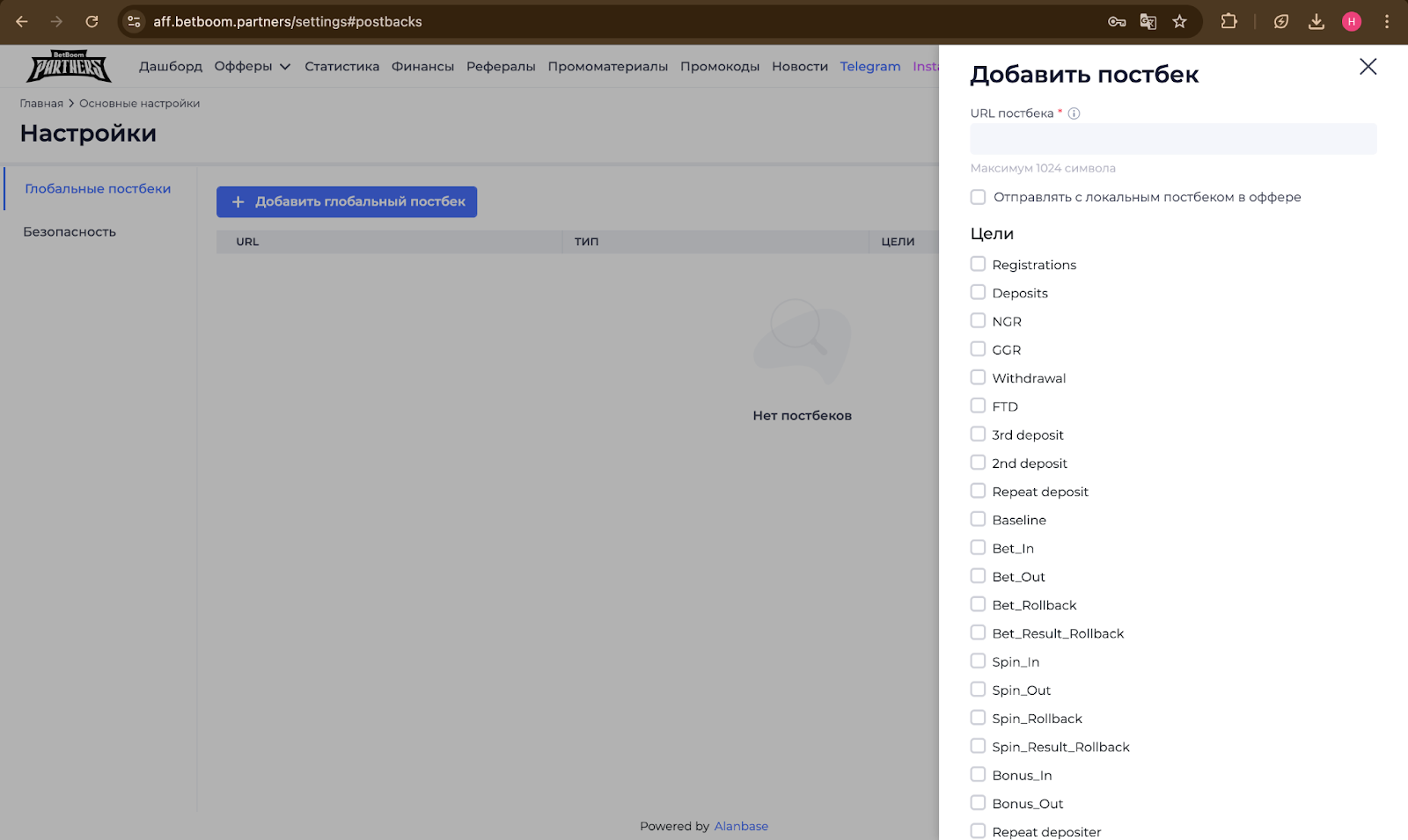Open the Статистика menu item
Viewport: 1408px width, 840px height.
(x=342, y=67)
